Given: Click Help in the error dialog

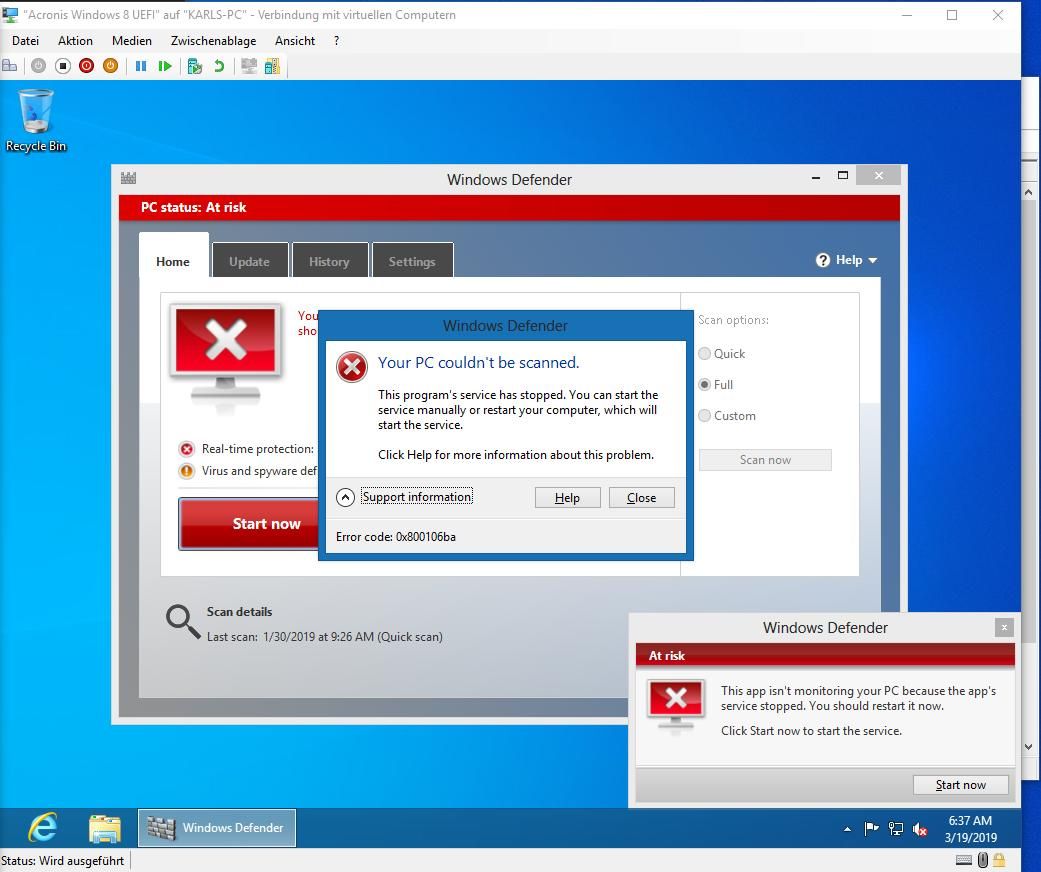Looking at the screenshot, I should 568,497.
